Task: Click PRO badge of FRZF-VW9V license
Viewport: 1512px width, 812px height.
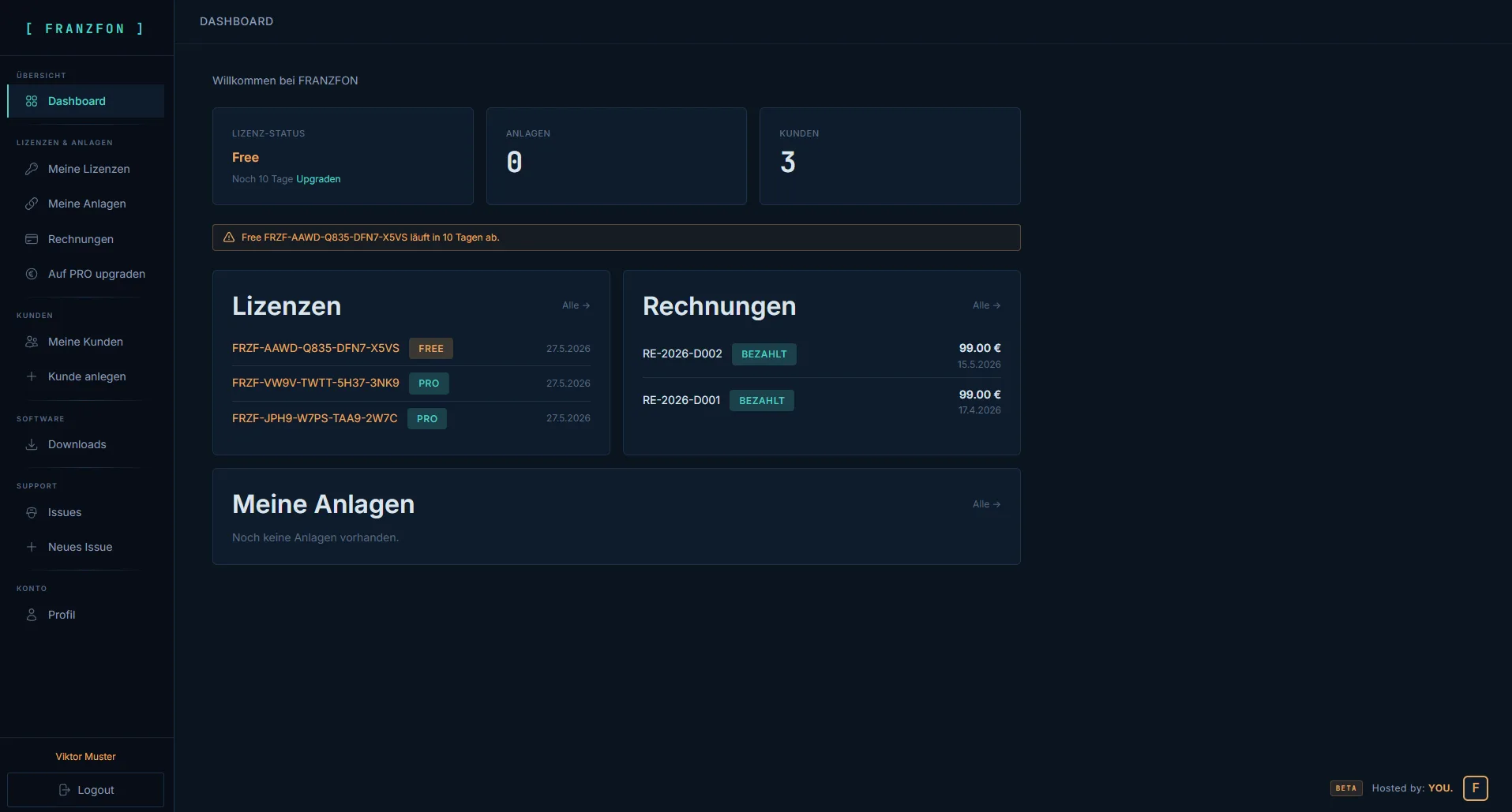Action: tap(429, 384)
